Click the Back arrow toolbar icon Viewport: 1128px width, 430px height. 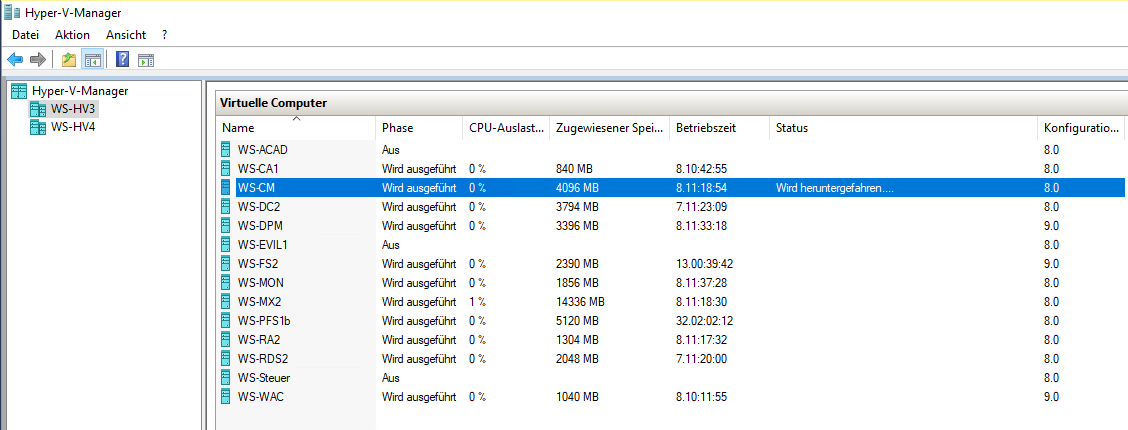15,60
